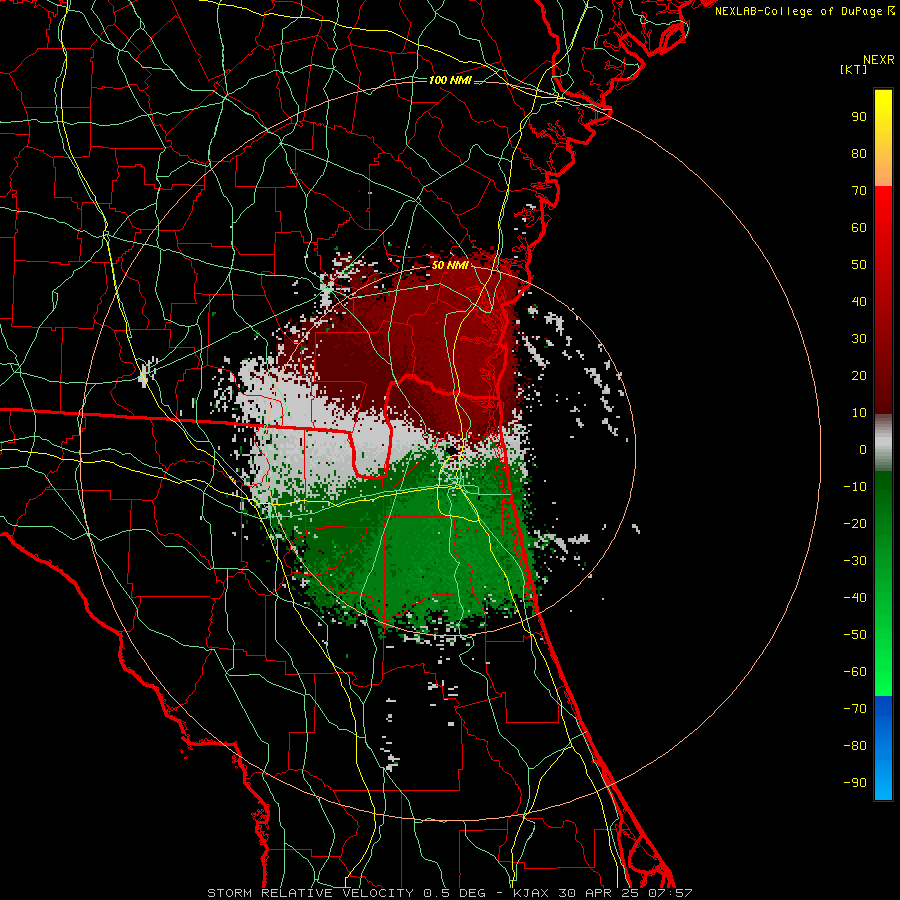Click the NEXR label above the color scale
Image resolution: width=900 pixels, height=900 pixels.
(879, 60)
